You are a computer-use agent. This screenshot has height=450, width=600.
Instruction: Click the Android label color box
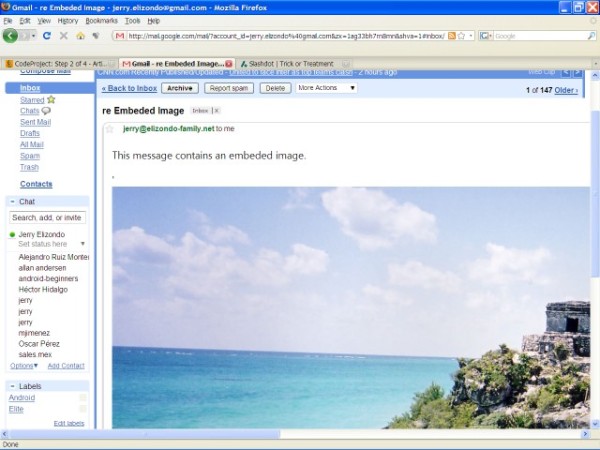point(83,398)
